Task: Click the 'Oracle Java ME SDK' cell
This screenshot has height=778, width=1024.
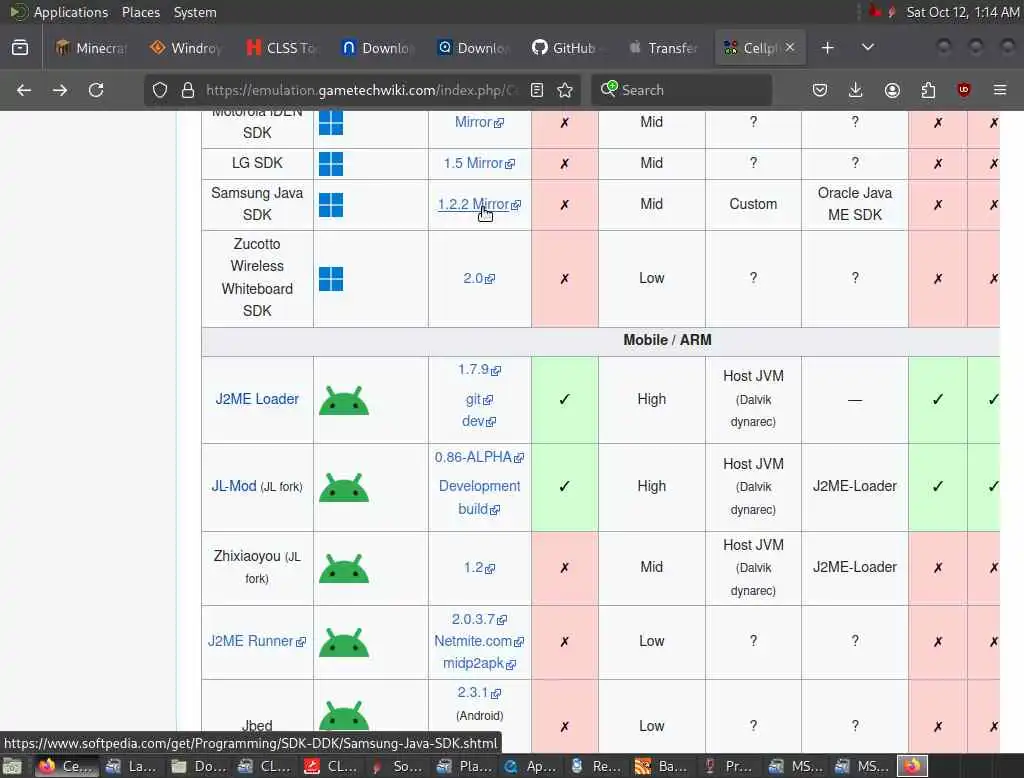Action: point(855,204)
